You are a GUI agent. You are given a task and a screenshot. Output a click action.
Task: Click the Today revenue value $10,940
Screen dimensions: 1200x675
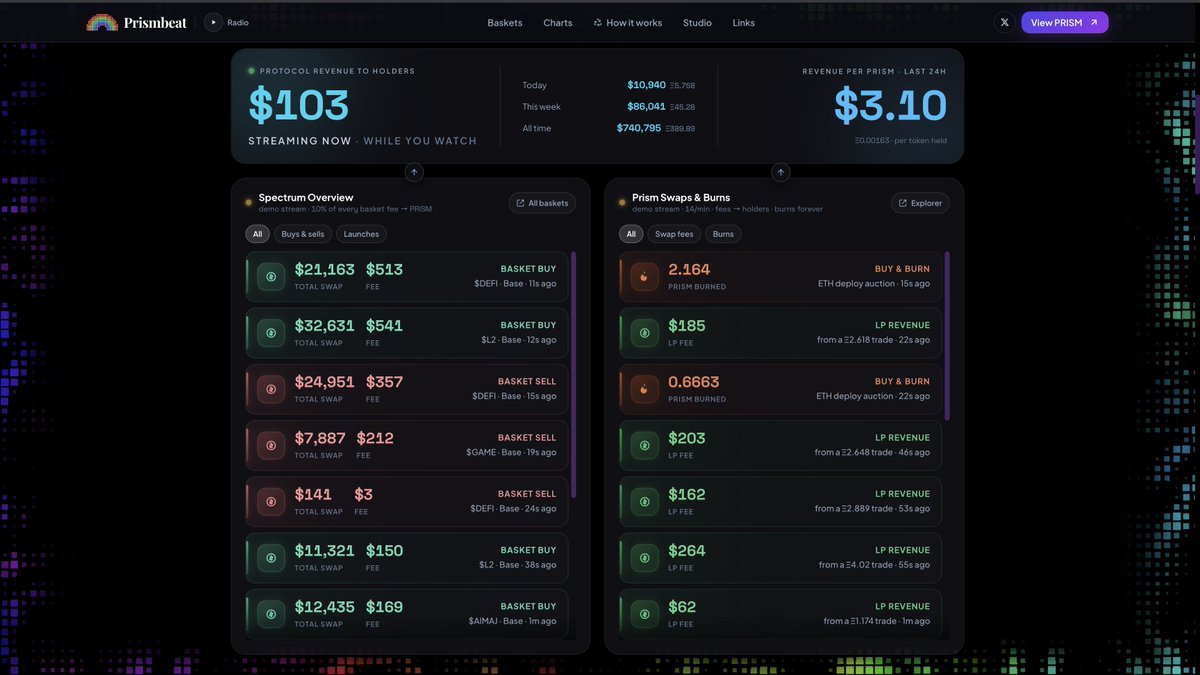tap(646, 85)
